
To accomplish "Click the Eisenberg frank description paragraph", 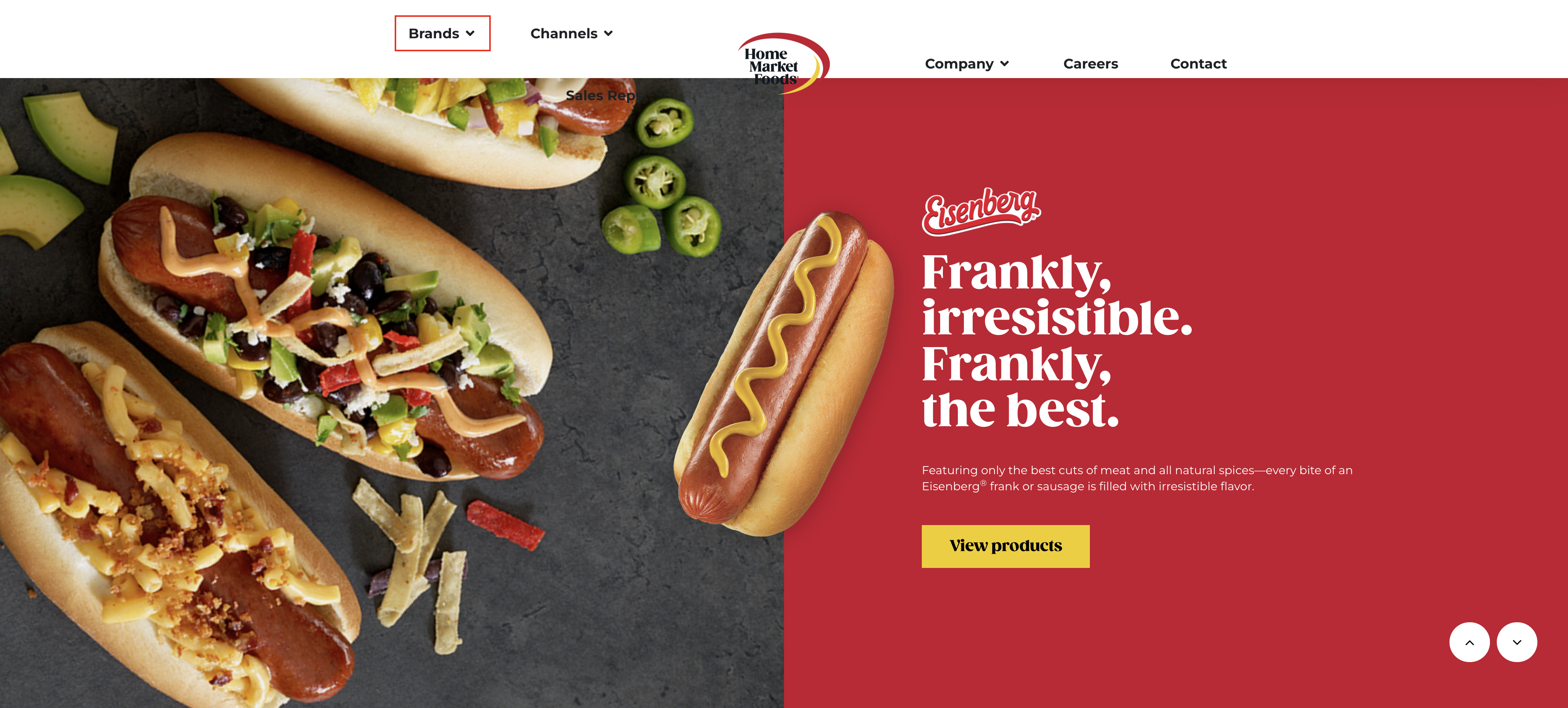I will click(x=1137, y=478).
